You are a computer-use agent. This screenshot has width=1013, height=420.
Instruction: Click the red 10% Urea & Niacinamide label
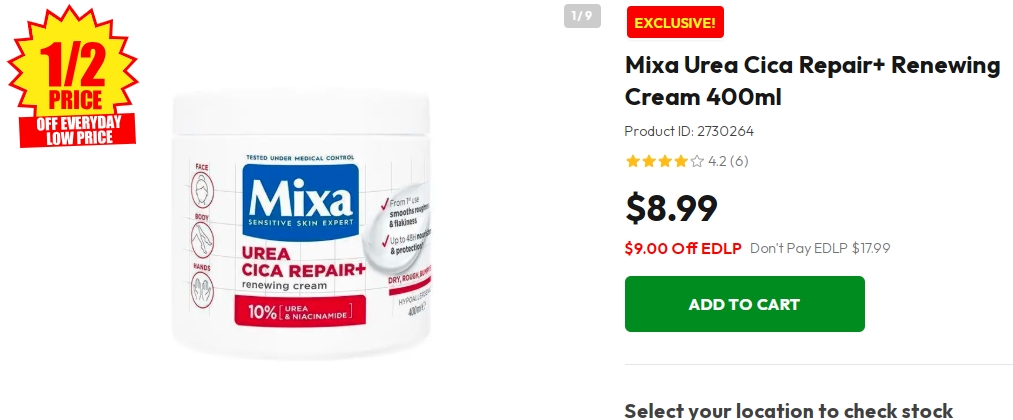tap(300, 311)
